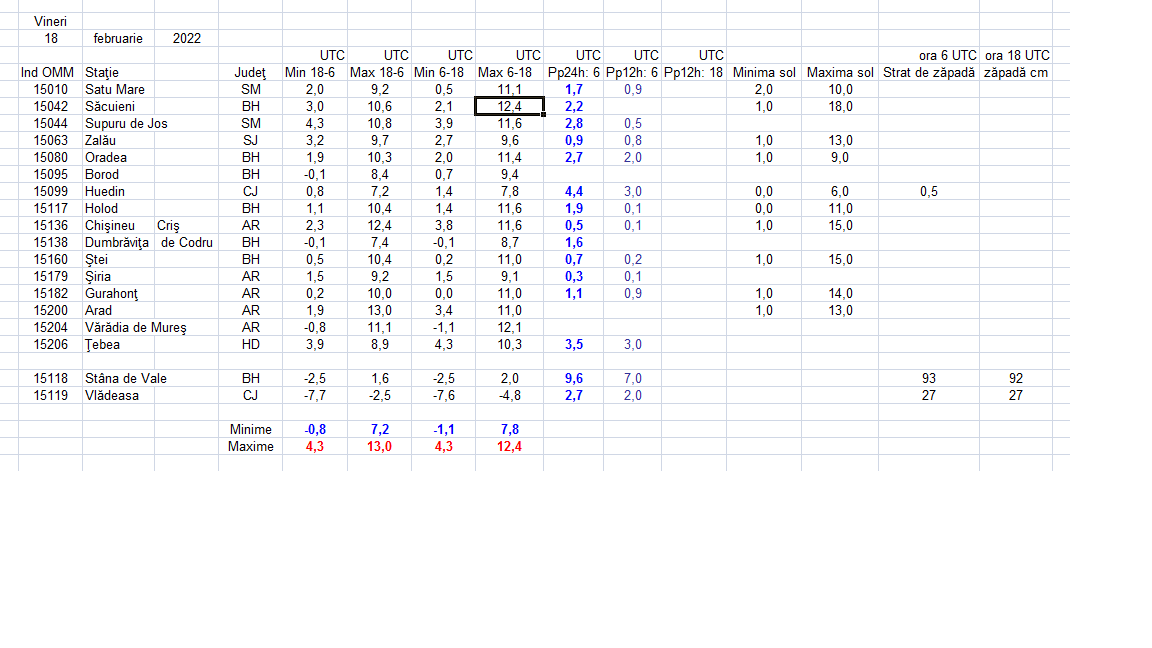1152x648 pixels.
Task: Click the 'Vineri' day cell
Action: click(x=50, y=21)
